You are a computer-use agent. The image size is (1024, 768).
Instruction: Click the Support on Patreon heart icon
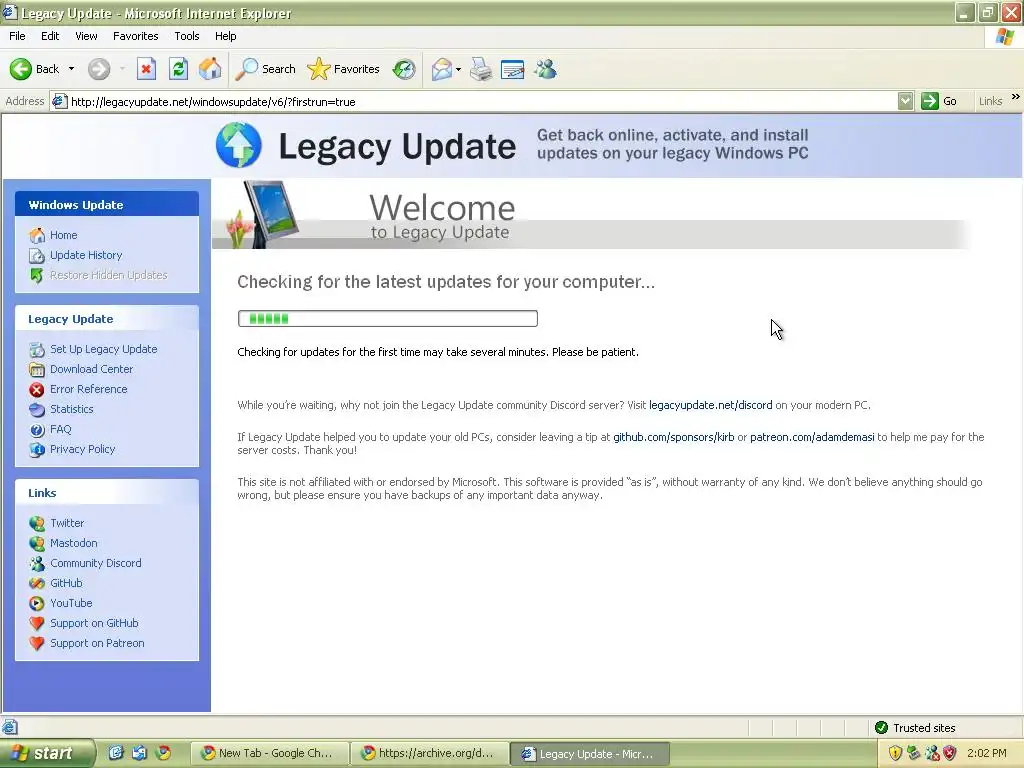tap(37, 643)
